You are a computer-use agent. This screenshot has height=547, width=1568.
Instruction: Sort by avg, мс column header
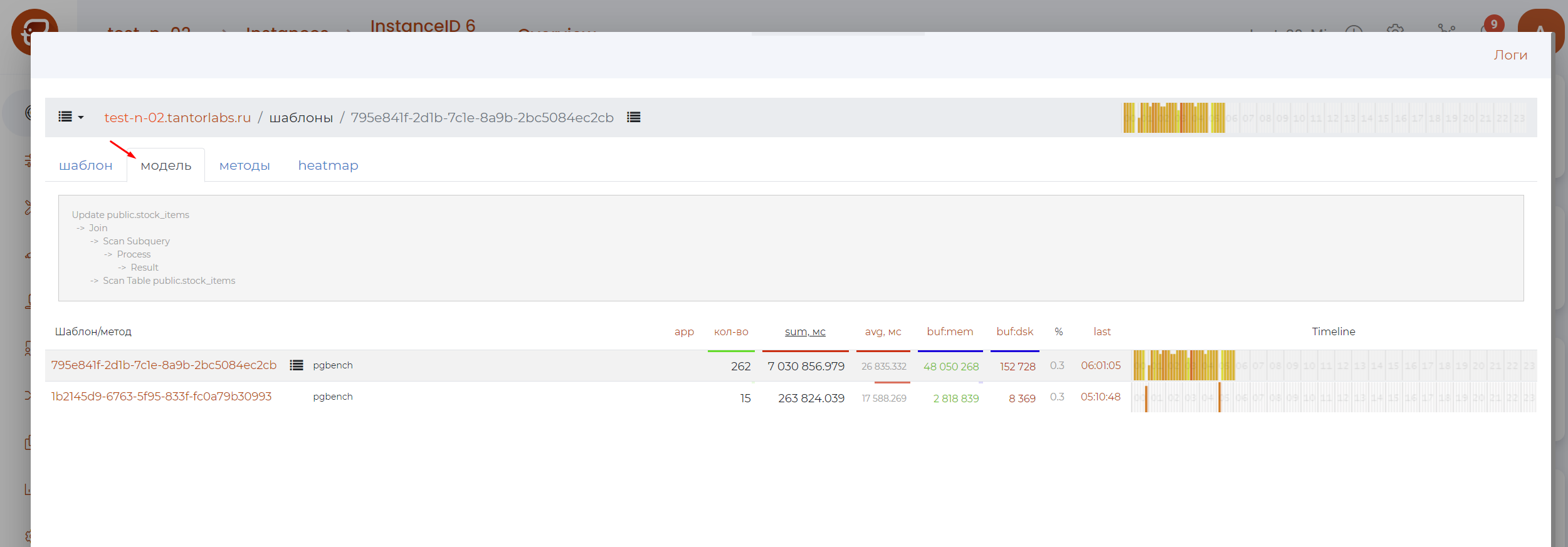pyautogui.click(x=882, y=331)
